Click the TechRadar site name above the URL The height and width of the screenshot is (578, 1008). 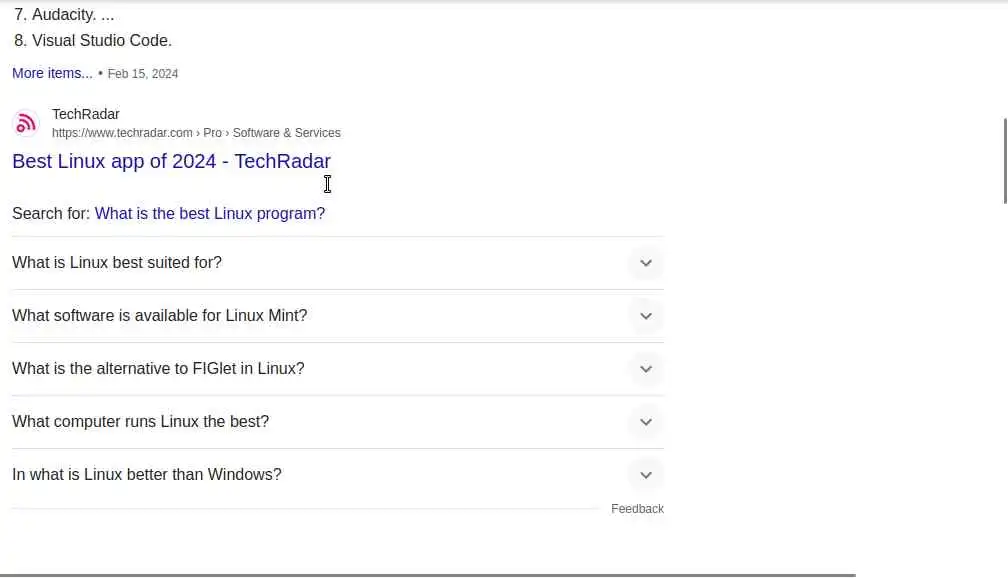pos(86,114)
